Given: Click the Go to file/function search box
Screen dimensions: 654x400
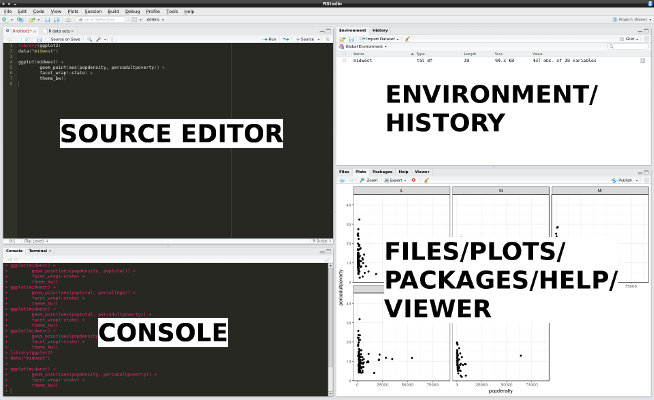Looking at the screenshot, I should pos(99,18).
